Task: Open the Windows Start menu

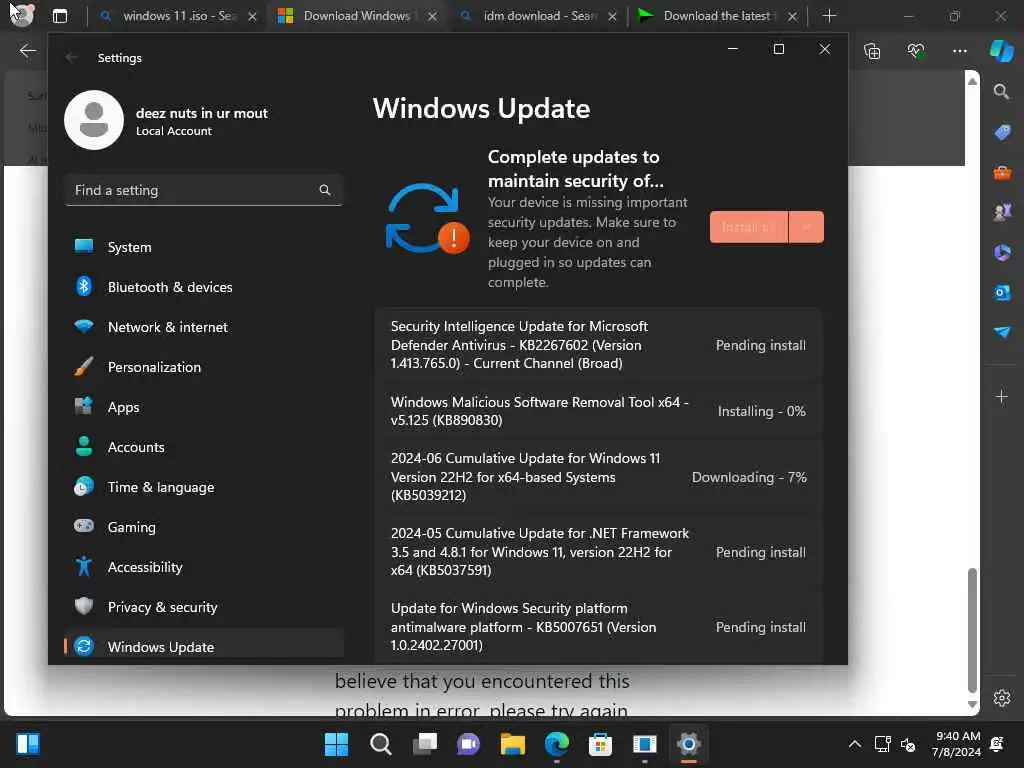Action: click(x=336, y=744)
